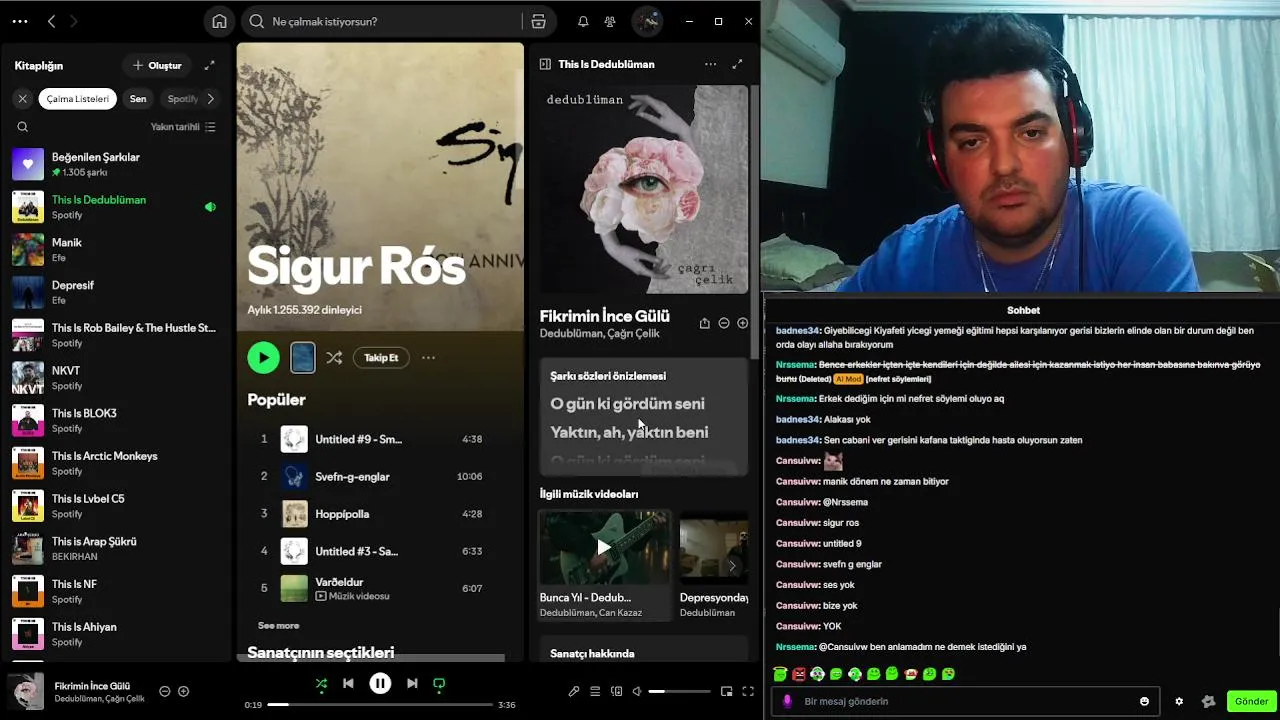Add song via plus icon in panel
The width and height of the screenshot is (1280, 720).
[742, 323]
